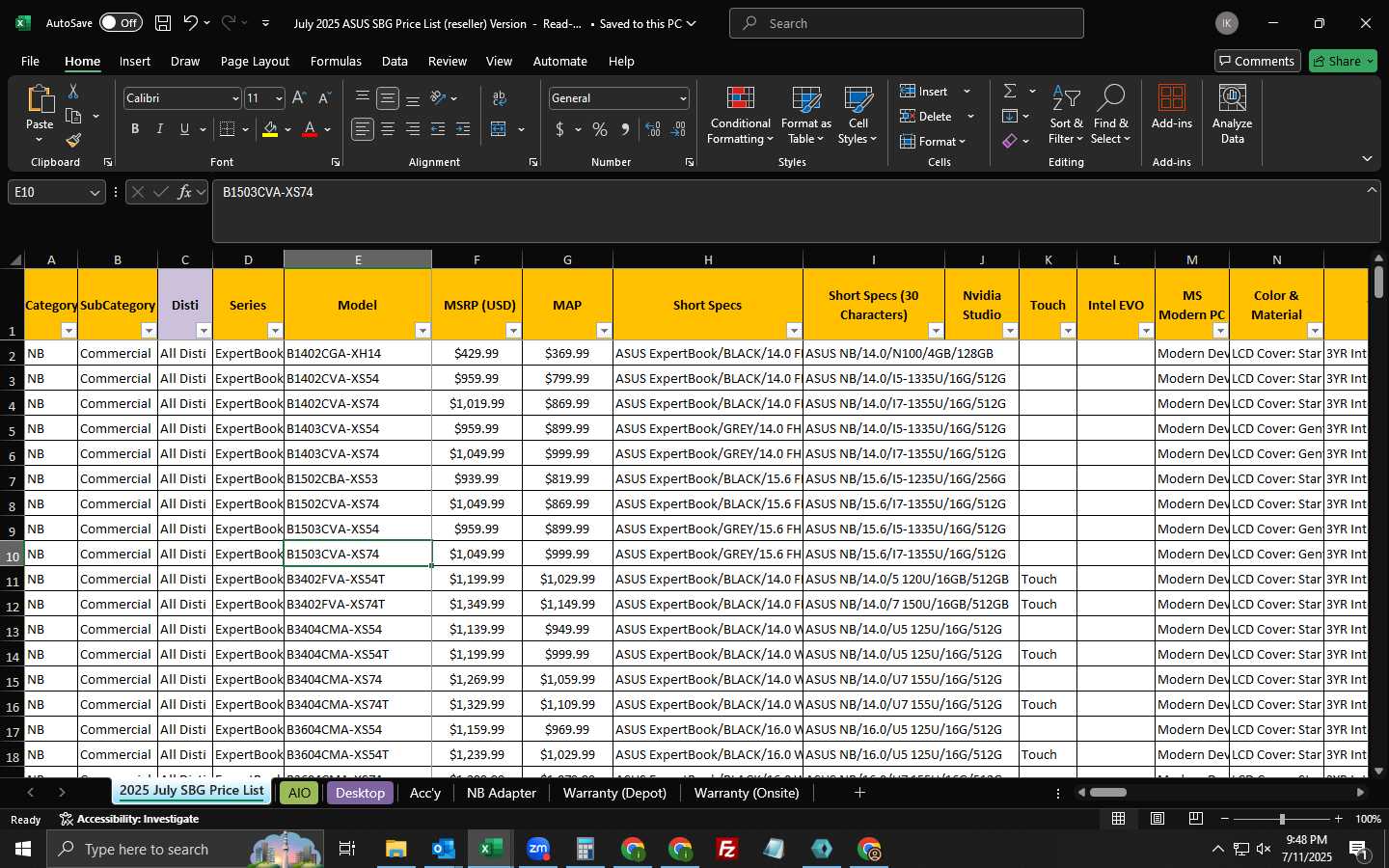
Task: Click Accessibility: Investigate in status bar
Action: (129, 819)
